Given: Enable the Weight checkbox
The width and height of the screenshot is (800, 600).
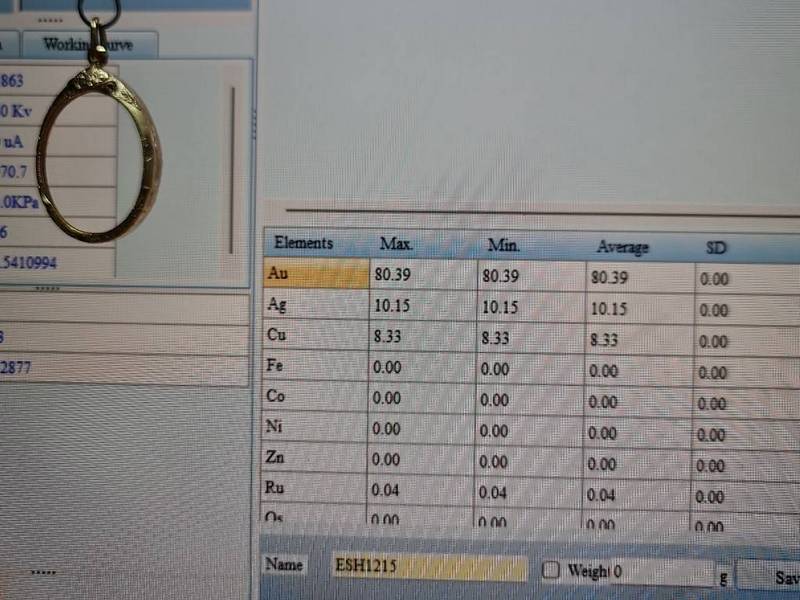Looking at the screenshot, I should pyautogui.click(x=551, y=570).
